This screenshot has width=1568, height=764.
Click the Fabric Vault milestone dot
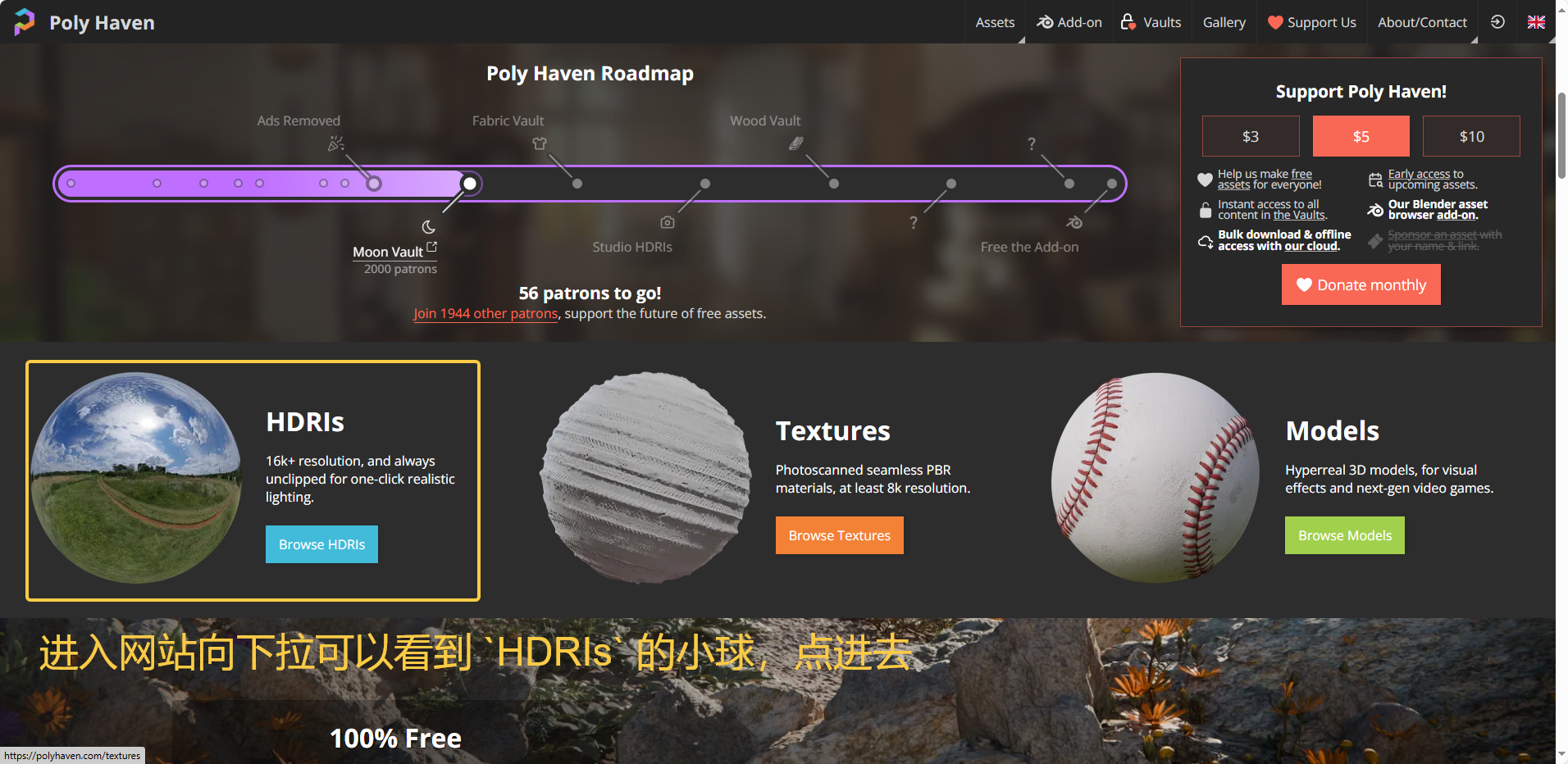(577, 184)
